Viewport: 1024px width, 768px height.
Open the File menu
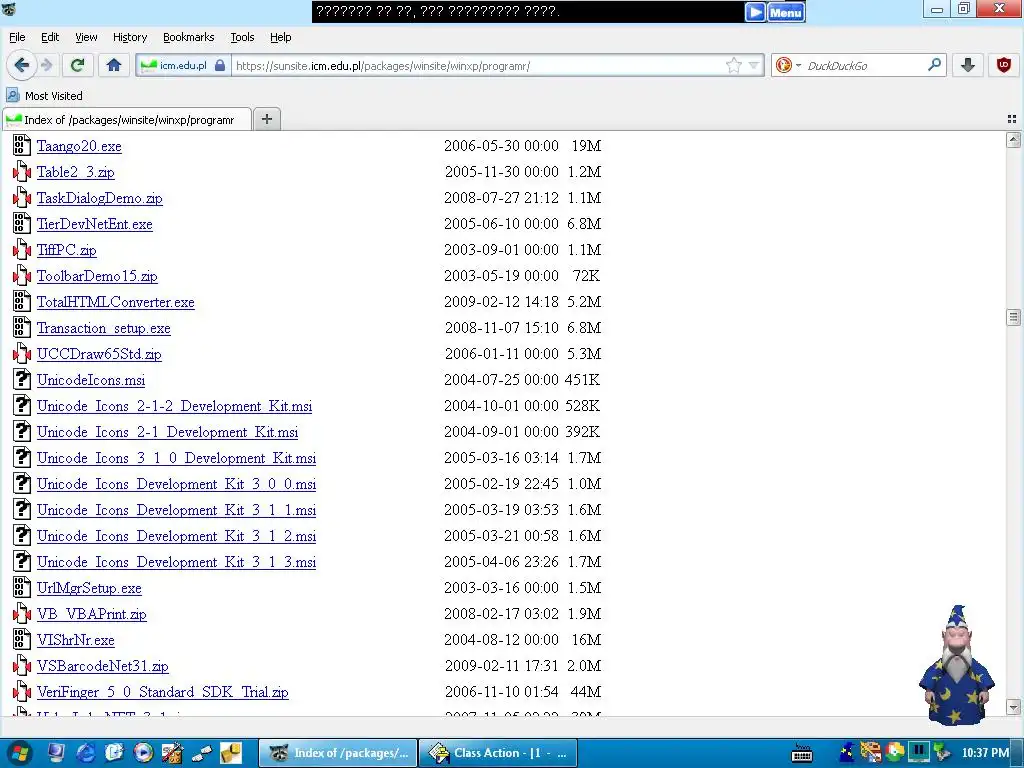point(17,37)
